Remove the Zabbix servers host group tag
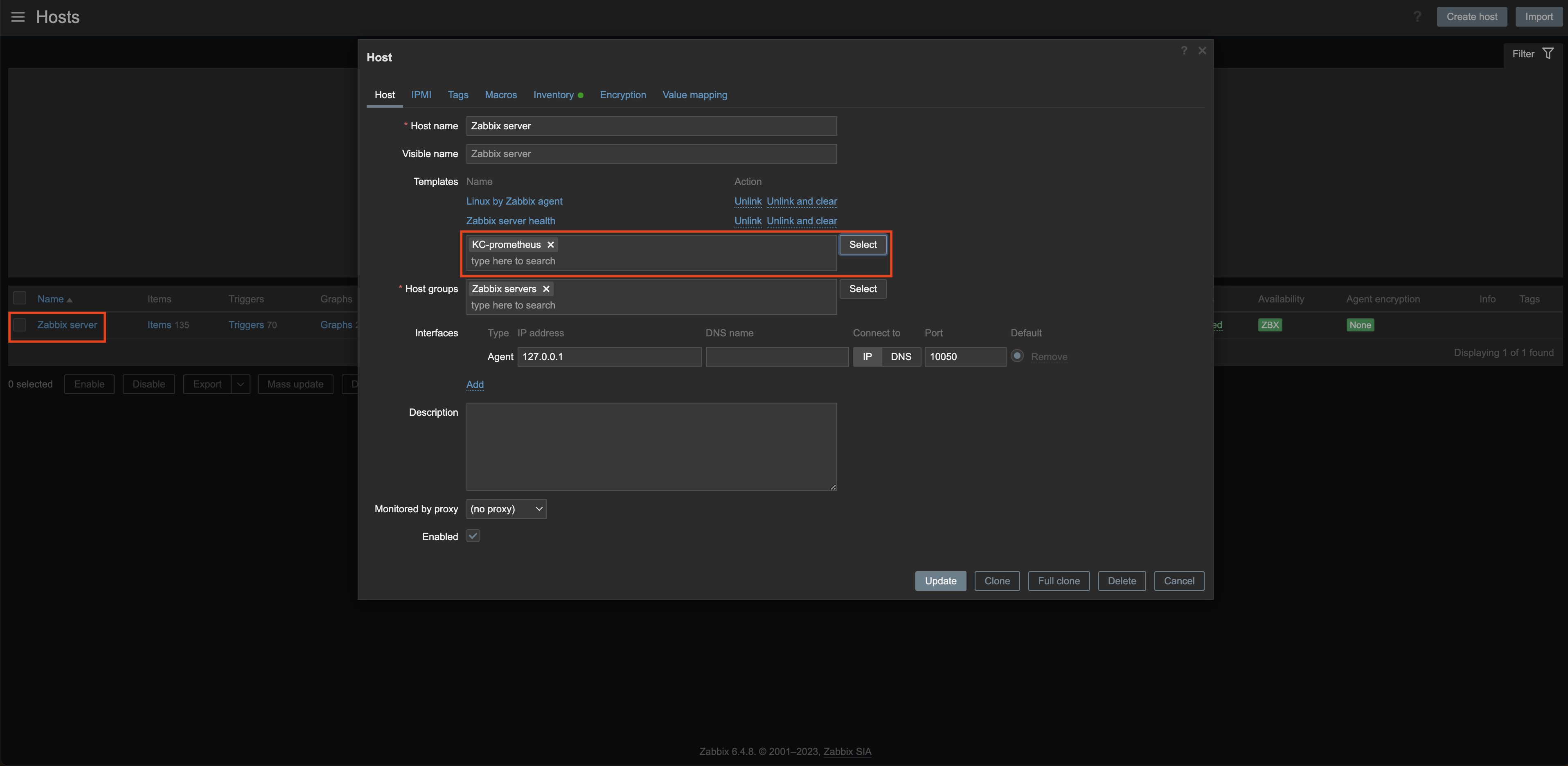Viewport: 1568px width, 766px height. (x=546, y=289)
